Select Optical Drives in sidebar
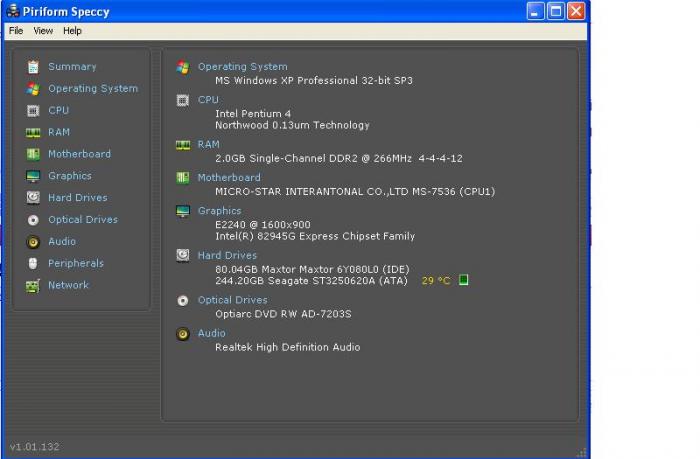Image resolution: width=700 pixels, height=459 pixels. (83, 220)
